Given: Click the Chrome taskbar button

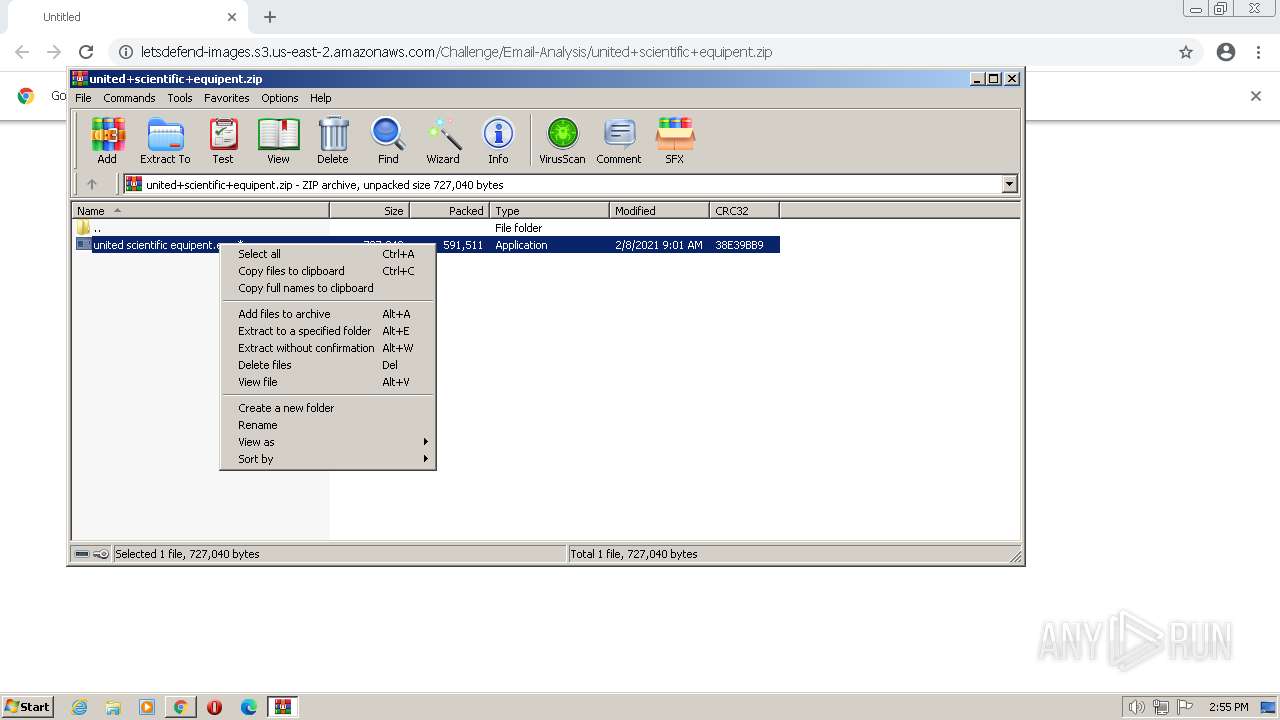Looking at the screenshot, I should point(181,707).
